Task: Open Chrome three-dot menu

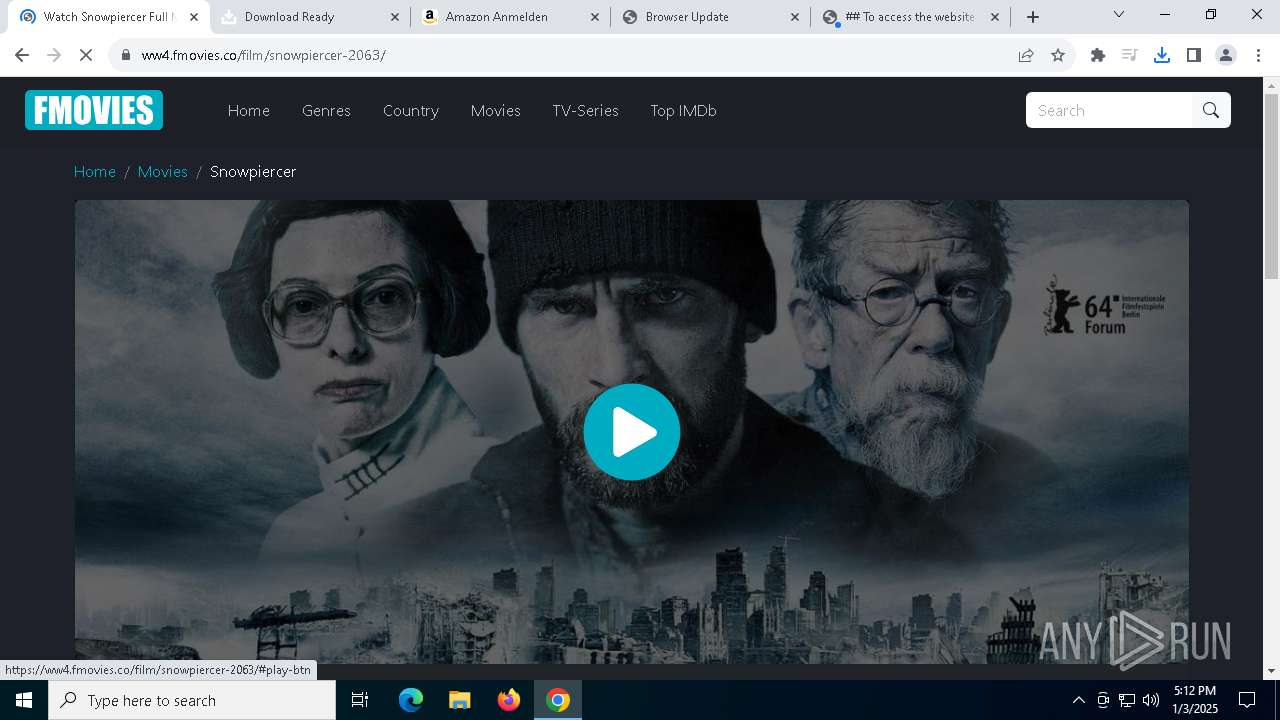Action: pyautogui.click(x=1257, y=55)
